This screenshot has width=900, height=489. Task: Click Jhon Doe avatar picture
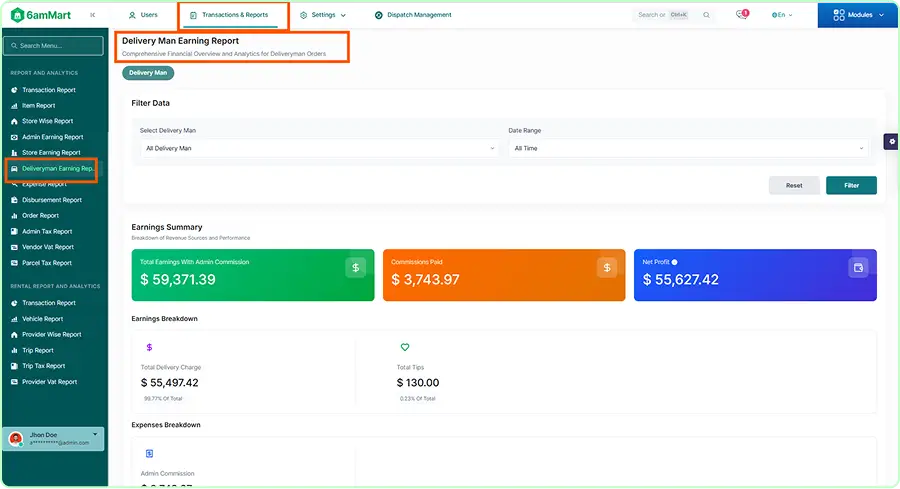tap(15, 439)
